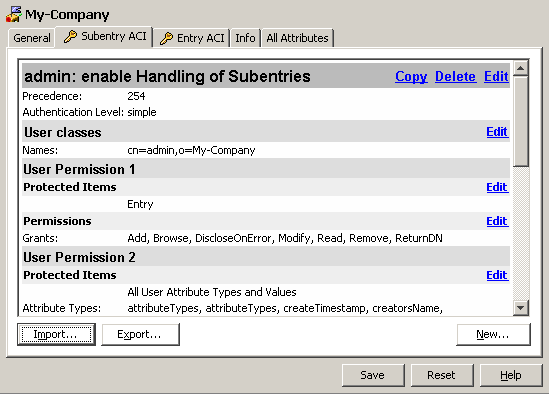Click the 'User Permission 2' heading
Image resolution: width=549 pixels, height=394 pixels.
tap(79, 257)
